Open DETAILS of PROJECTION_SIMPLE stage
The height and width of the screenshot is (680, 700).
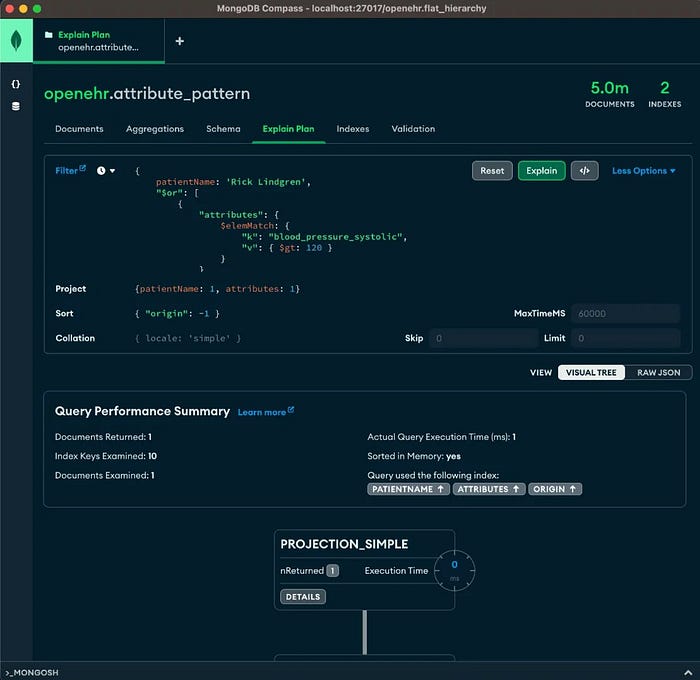[303, 597]
